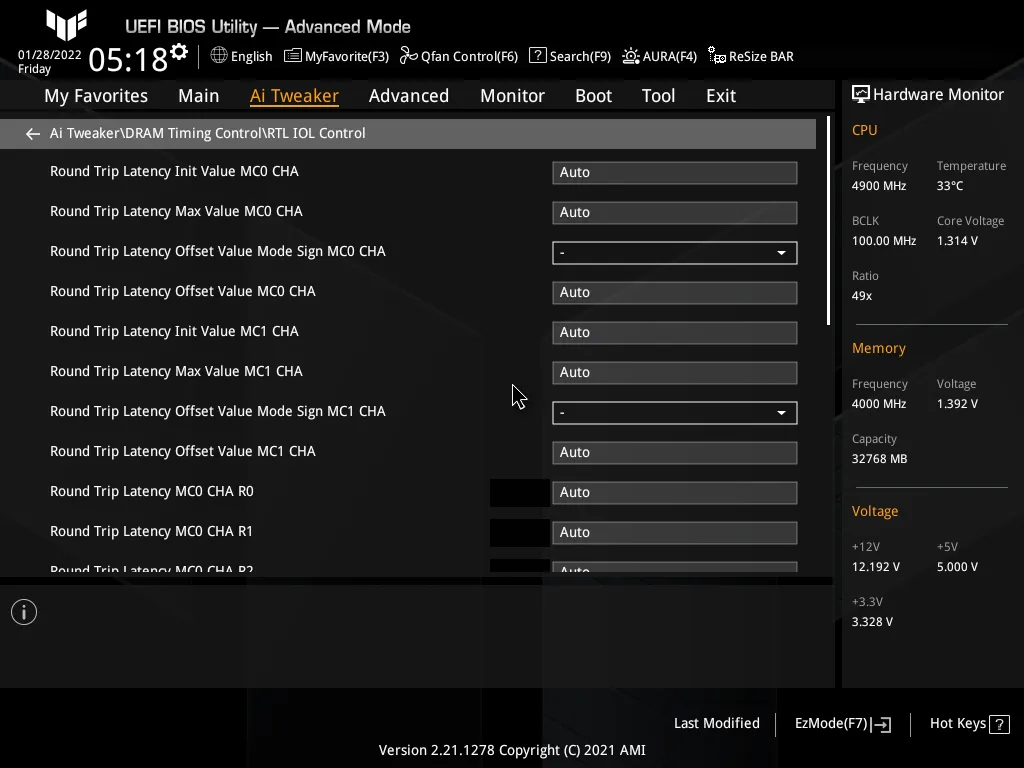Select the Ai Tweaker tab
The image size is (1024, 768).
click(295, 96)
